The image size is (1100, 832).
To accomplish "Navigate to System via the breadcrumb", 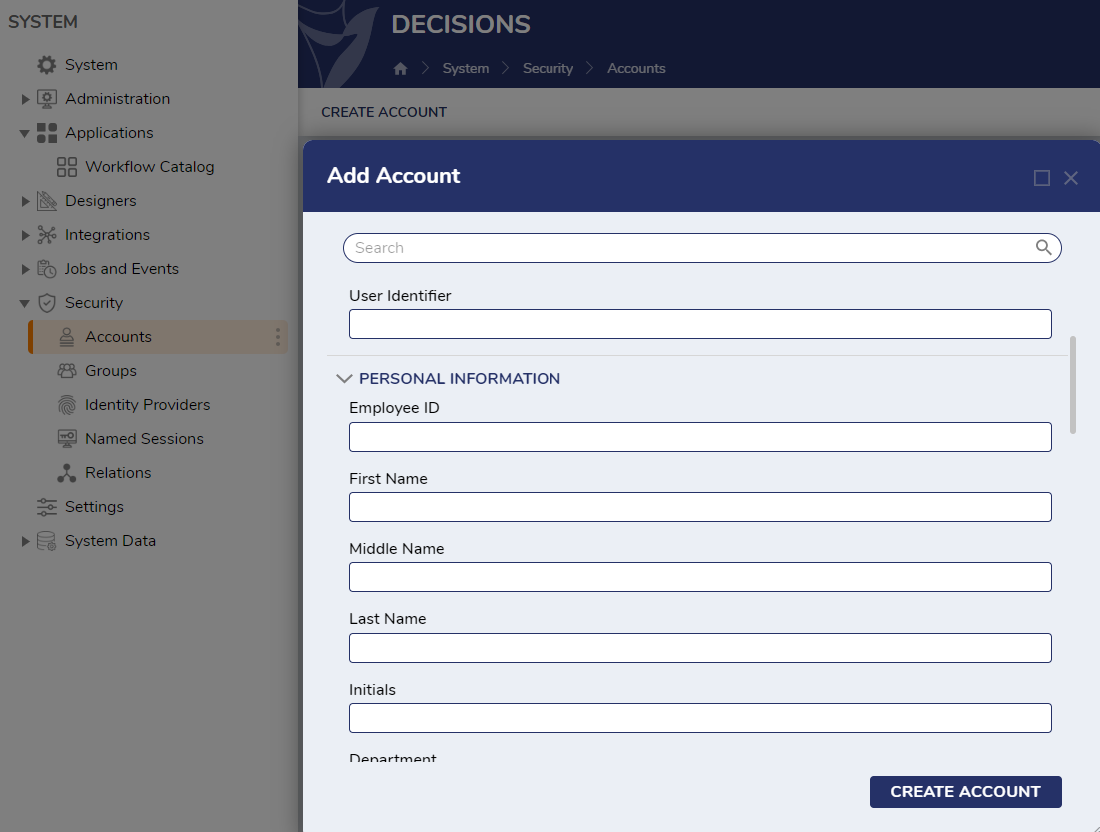I will click(x=465, y=68).
